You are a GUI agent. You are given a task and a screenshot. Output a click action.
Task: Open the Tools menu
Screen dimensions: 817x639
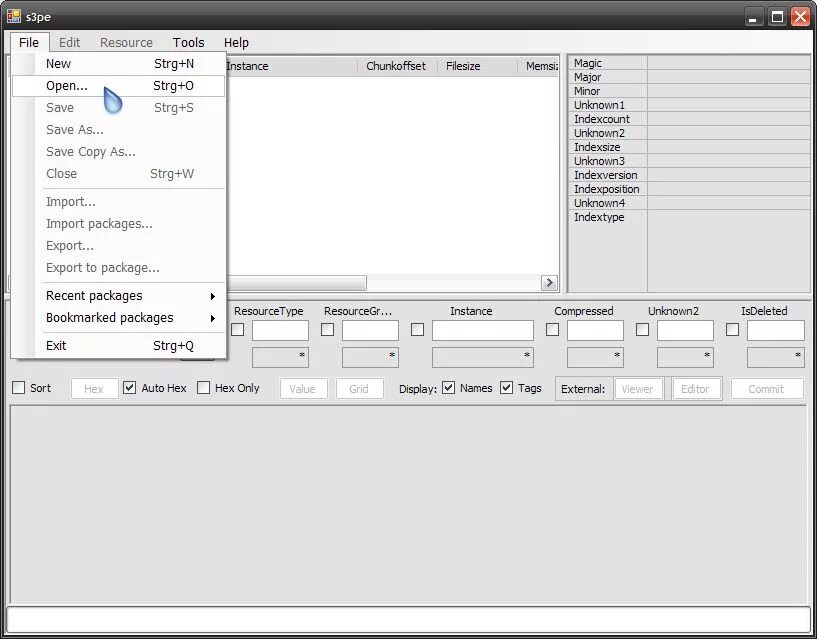point(189,42)
